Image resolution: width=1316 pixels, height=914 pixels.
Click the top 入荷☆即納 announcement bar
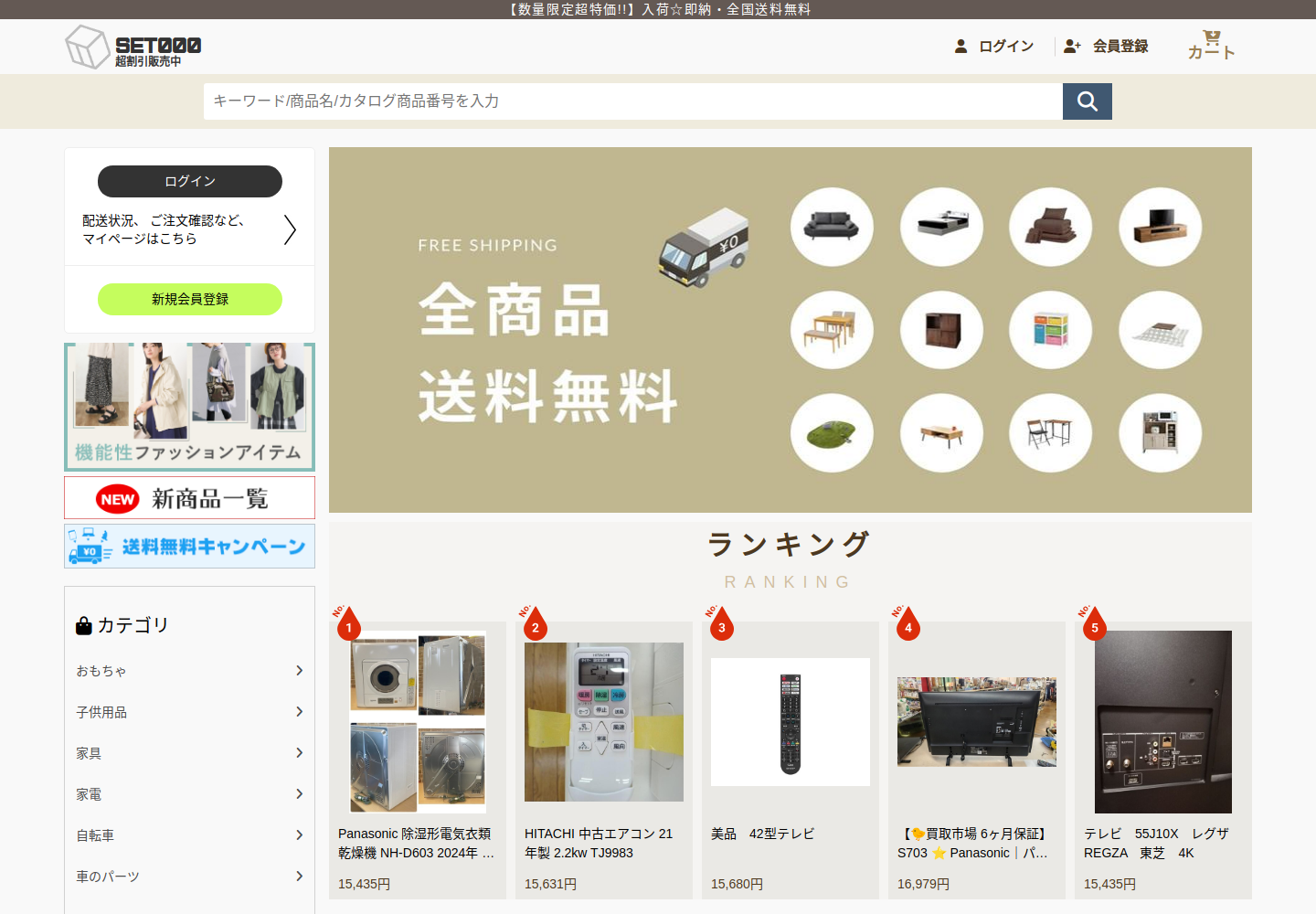coord(658,9)
